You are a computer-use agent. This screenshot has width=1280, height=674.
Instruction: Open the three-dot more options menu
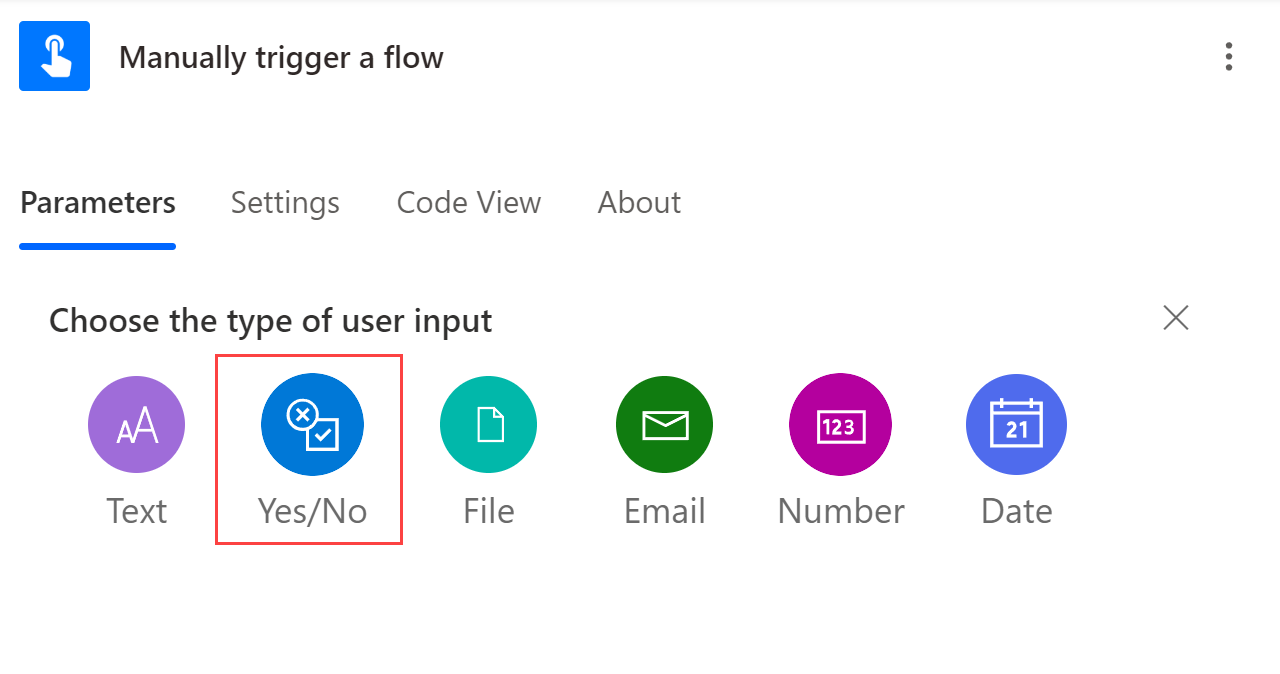[1228, 57]
